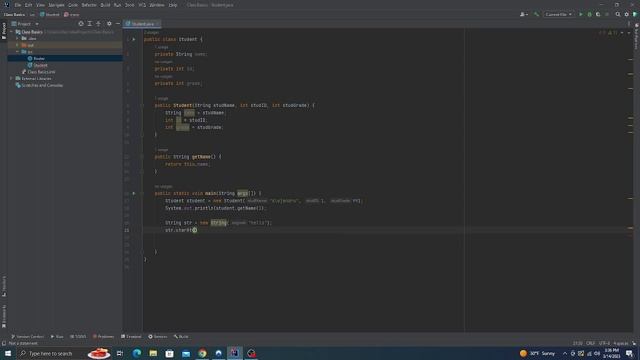Open File Explorer from taskbar

pos(153,353)
